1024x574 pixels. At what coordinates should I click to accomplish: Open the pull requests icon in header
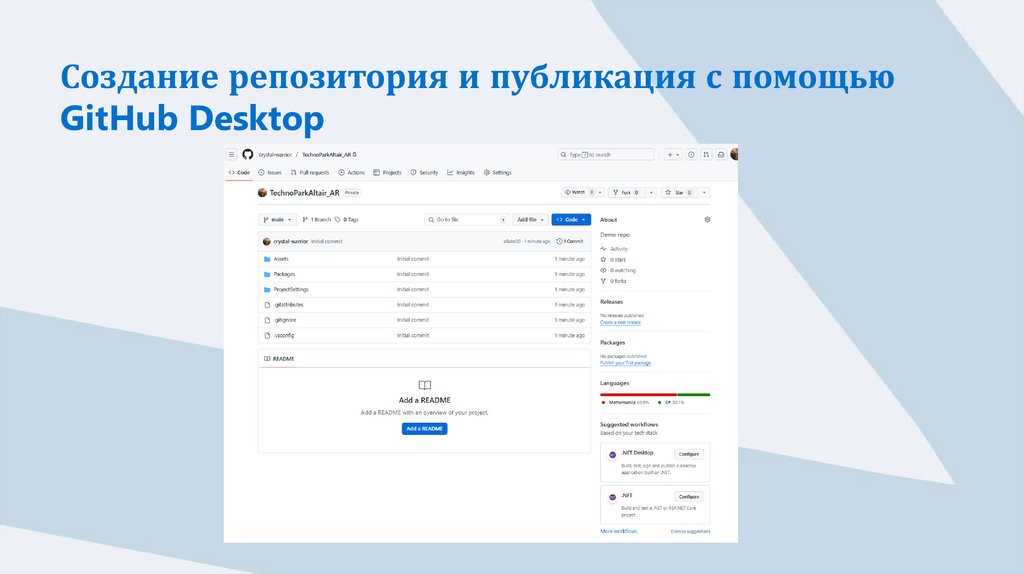(706, 155)
